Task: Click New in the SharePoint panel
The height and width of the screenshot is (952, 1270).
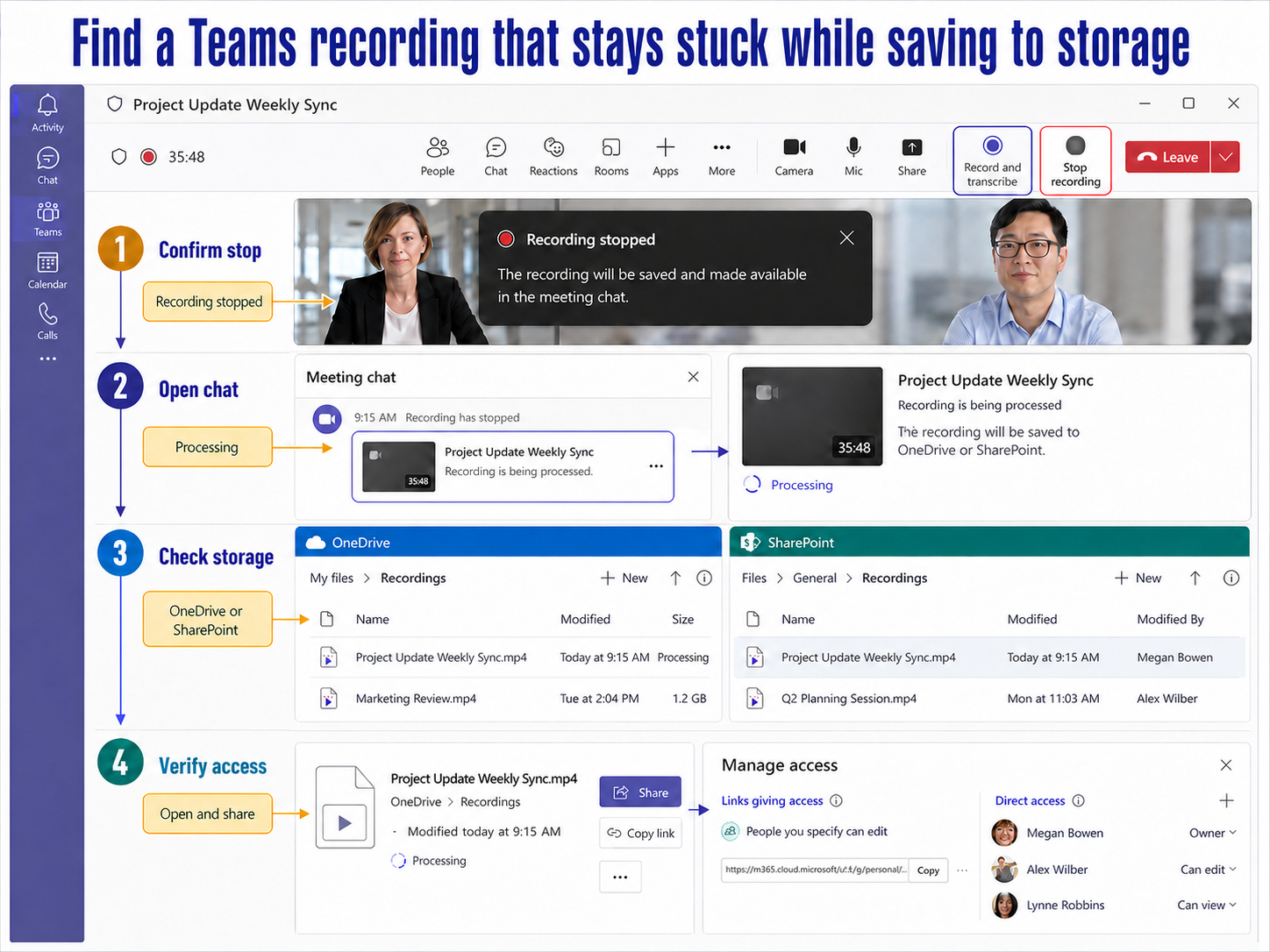Action: coord(1138,578)
